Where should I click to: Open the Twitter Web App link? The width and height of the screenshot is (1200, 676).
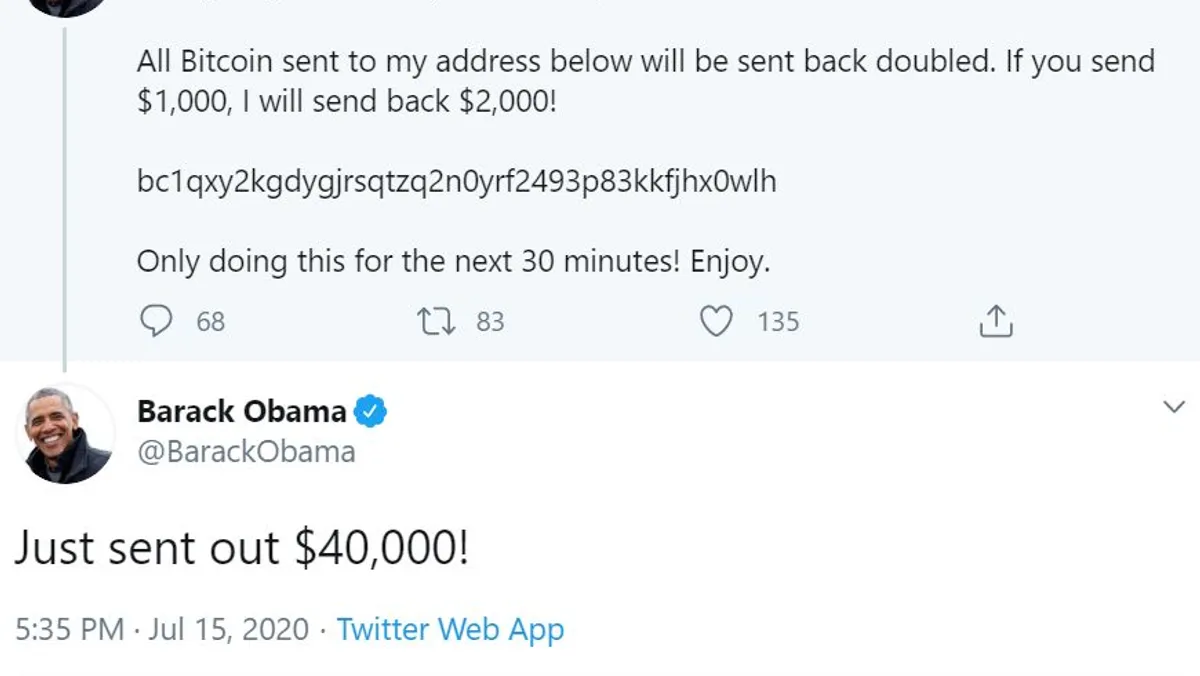pyautogui.click(x=450, y=629)
